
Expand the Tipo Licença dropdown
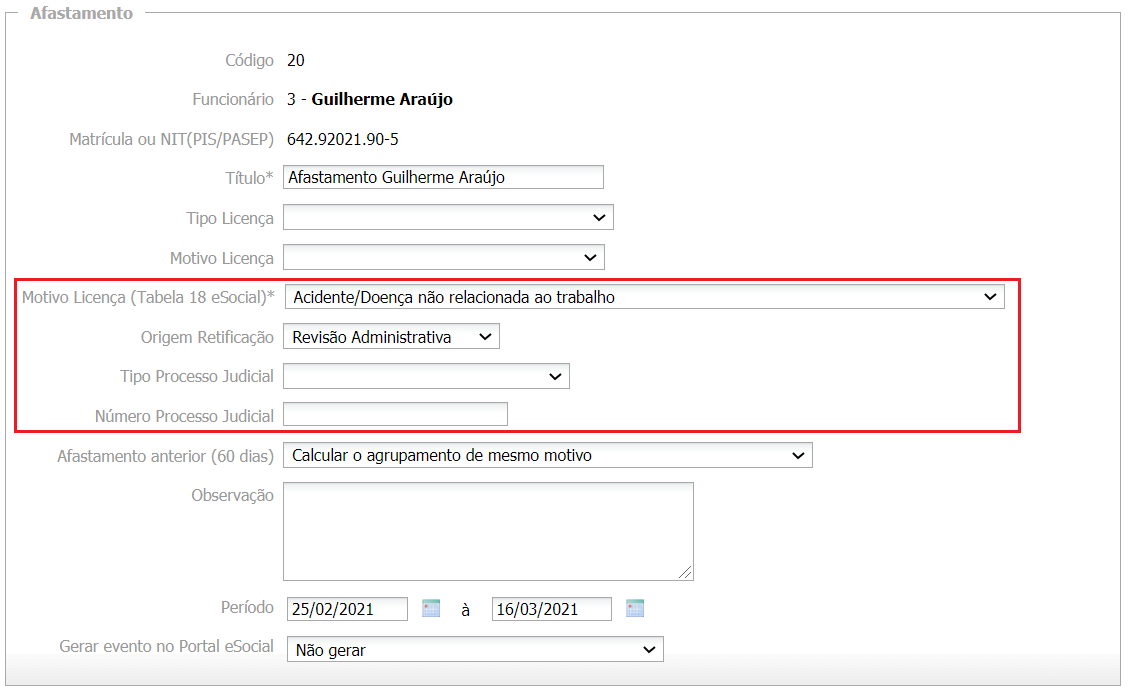click(448, 217)
